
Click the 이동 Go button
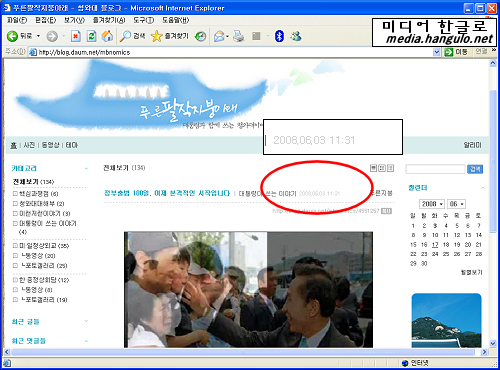(456, 52)
